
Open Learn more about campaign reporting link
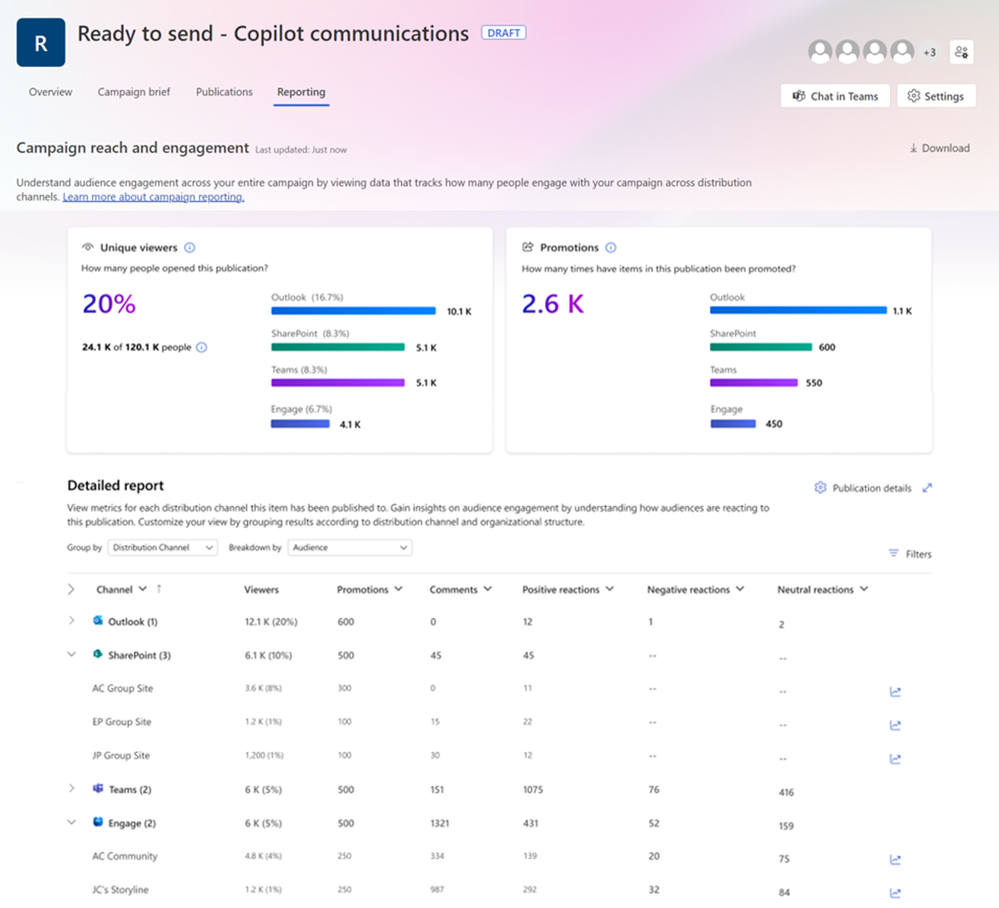pyautogui.click(x=154, y=197)
